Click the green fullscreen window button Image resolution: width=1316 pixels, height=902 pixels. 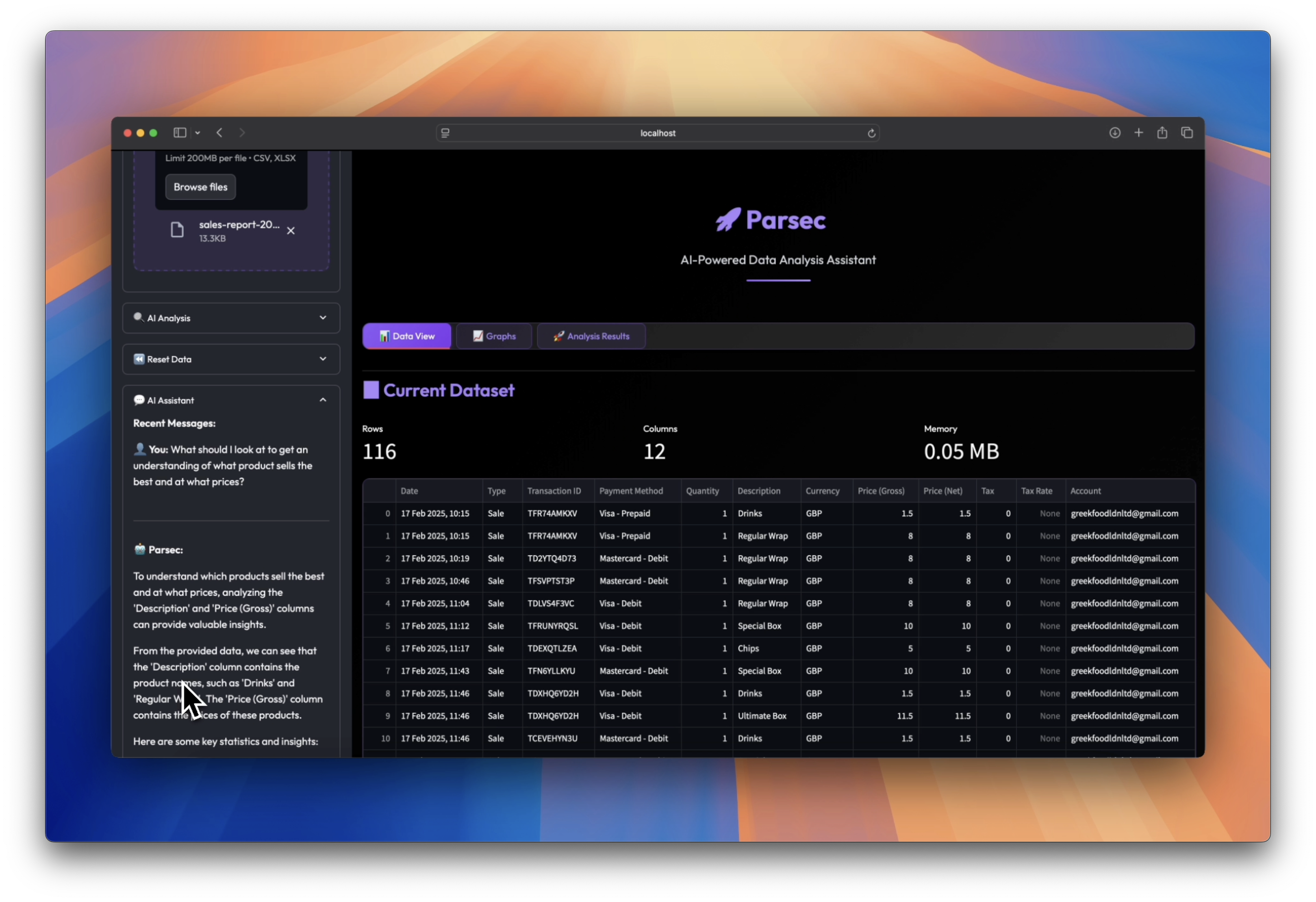[x=153, y=132]
